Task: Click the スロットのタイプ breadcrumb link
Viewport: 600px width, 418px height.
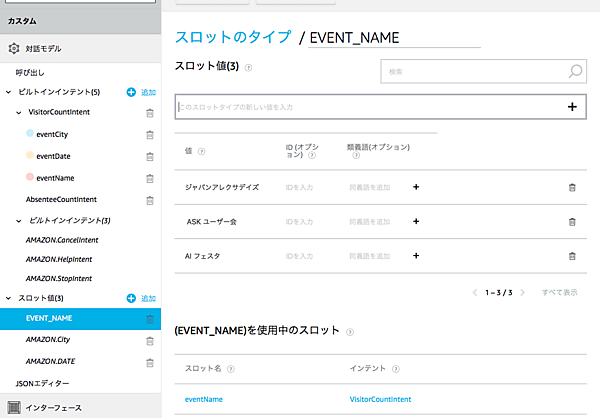Action: [x=233, y=38]
